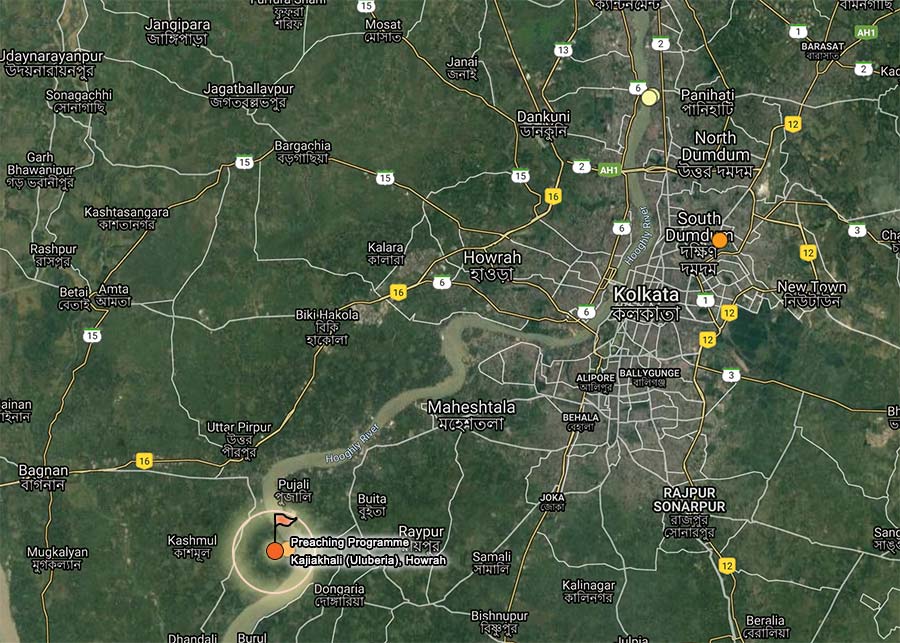Select the Mosat place label
The image size is (900, 643).
383,31
